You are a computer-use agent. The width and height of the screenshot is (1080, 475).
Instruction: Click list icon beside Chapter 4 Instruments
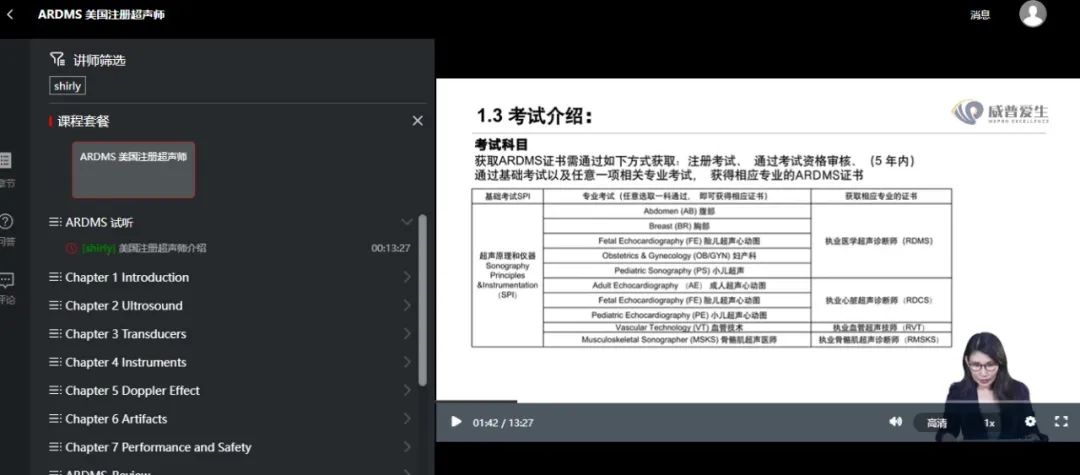coord(55,361)
